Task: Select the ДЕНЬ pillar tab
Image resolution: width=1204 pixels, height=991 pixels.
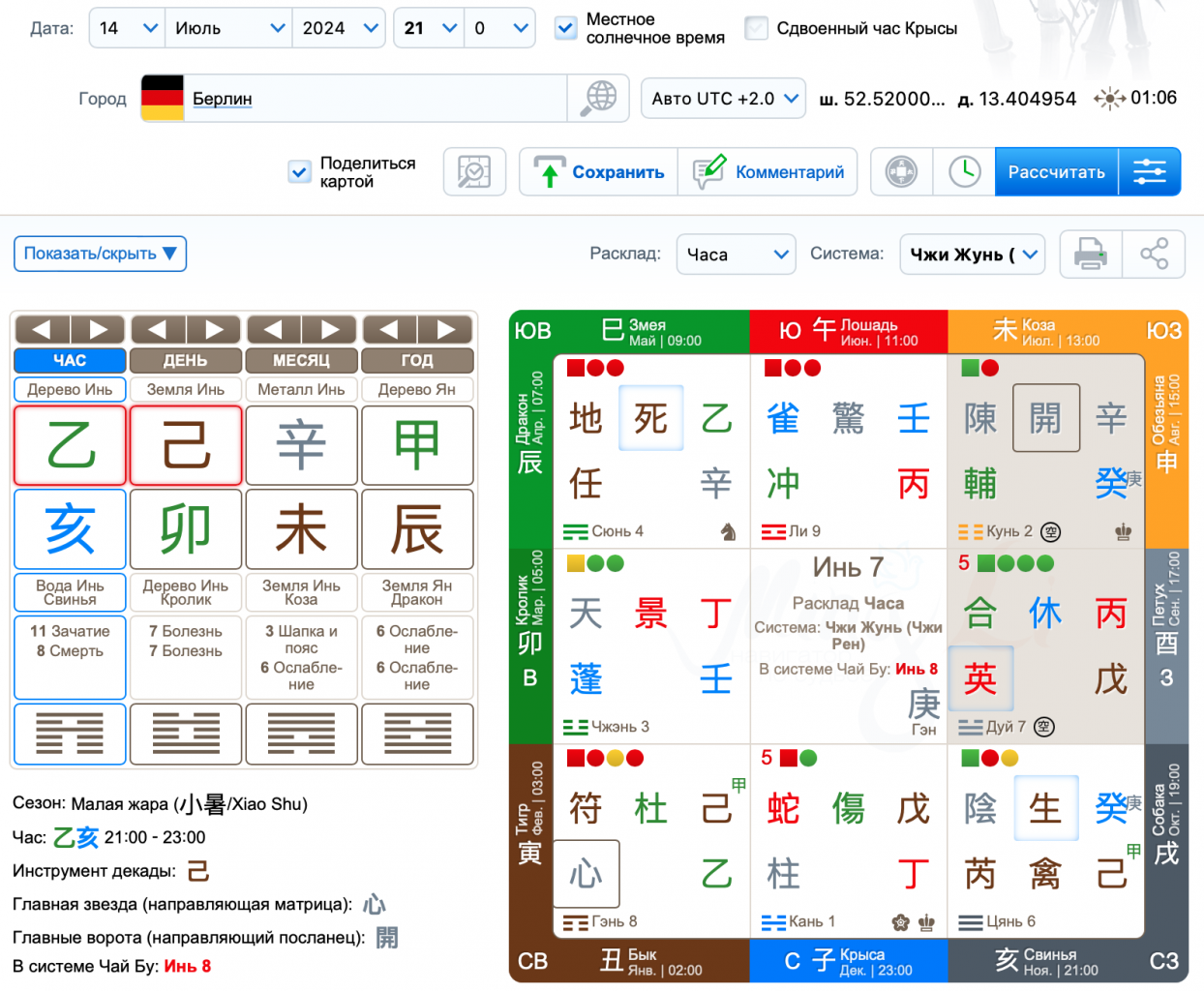Action: pos(185,360)
